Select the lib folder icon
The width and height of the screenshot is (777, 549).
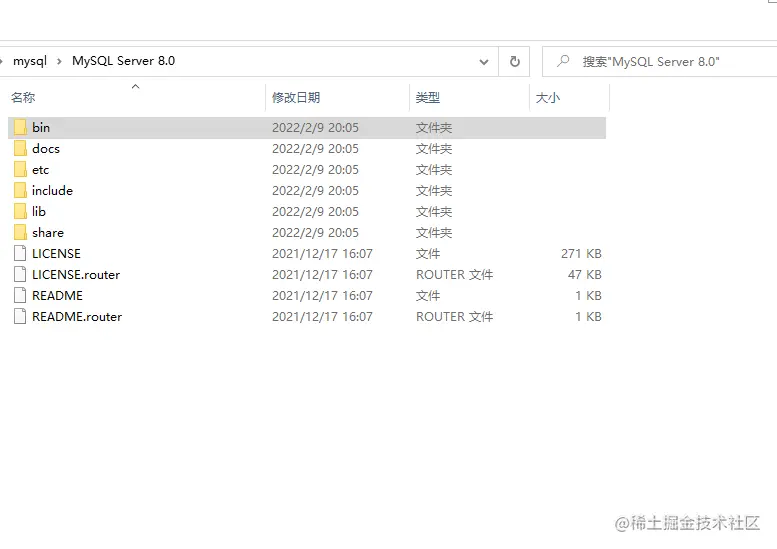pyautogui.click(x=20, y=212)
